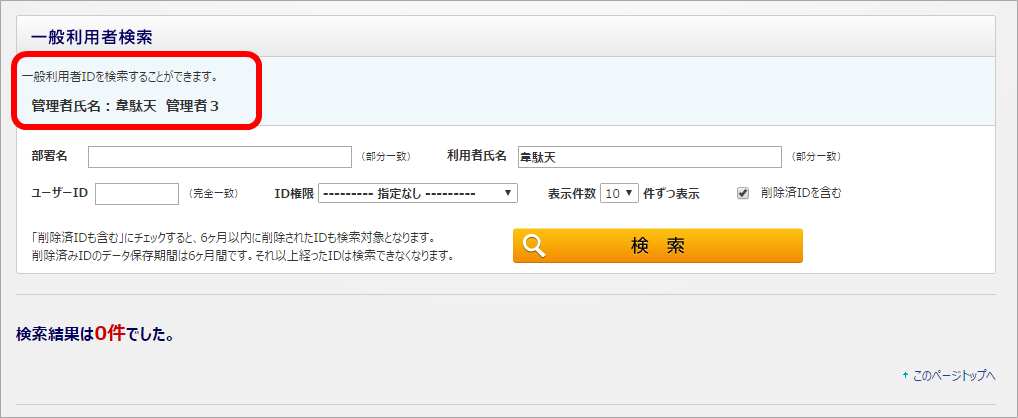Click the 一般利用者IDを検索することができます description

(x=120, y=76)
